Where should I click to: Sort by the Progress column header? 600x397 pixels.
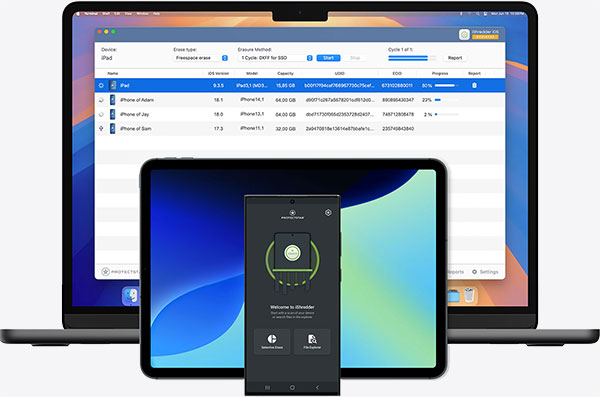tap(440, 73)
